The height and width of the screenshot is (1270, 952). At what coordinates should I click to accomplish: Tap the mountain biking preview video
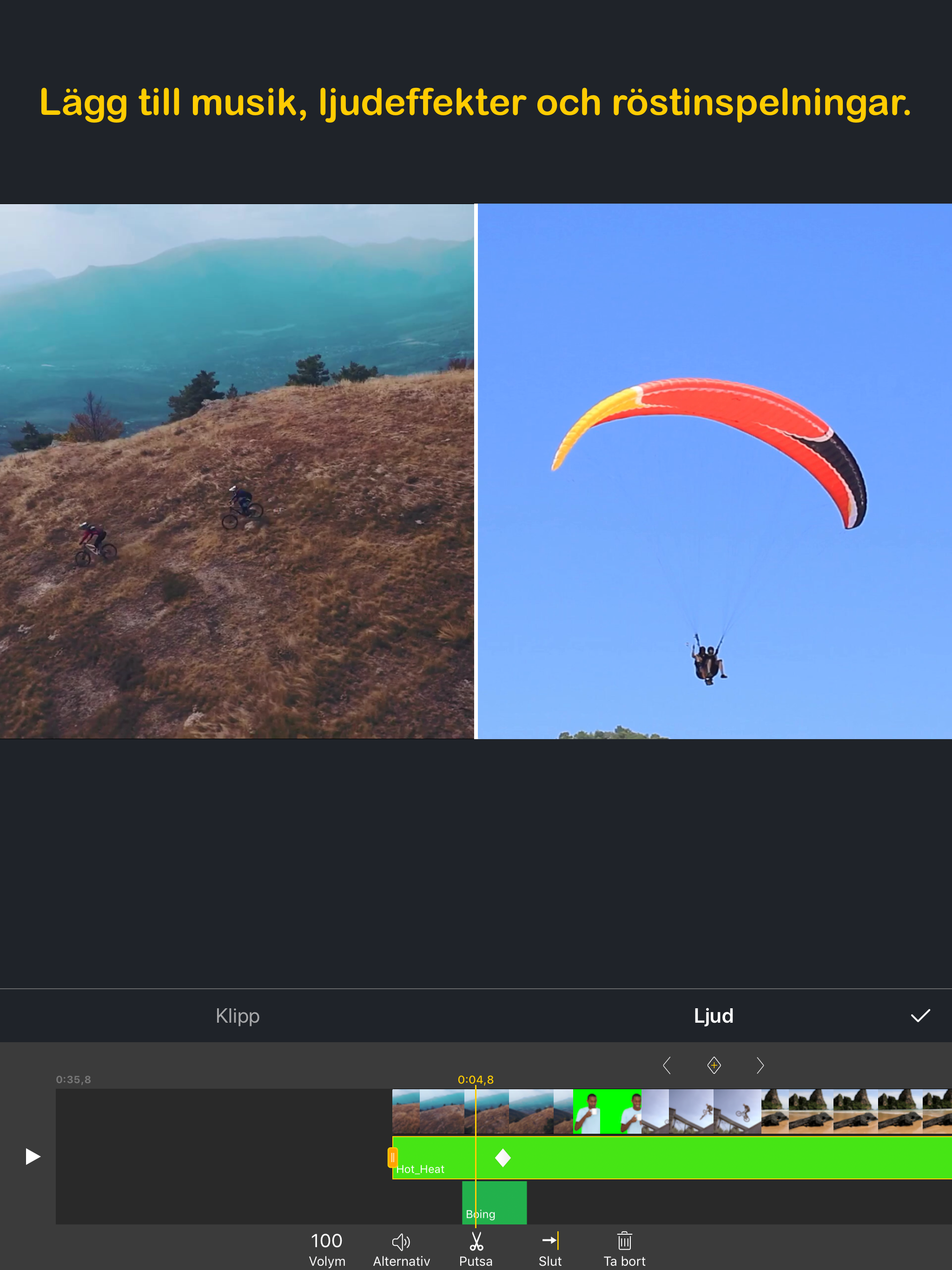(237, 471)
